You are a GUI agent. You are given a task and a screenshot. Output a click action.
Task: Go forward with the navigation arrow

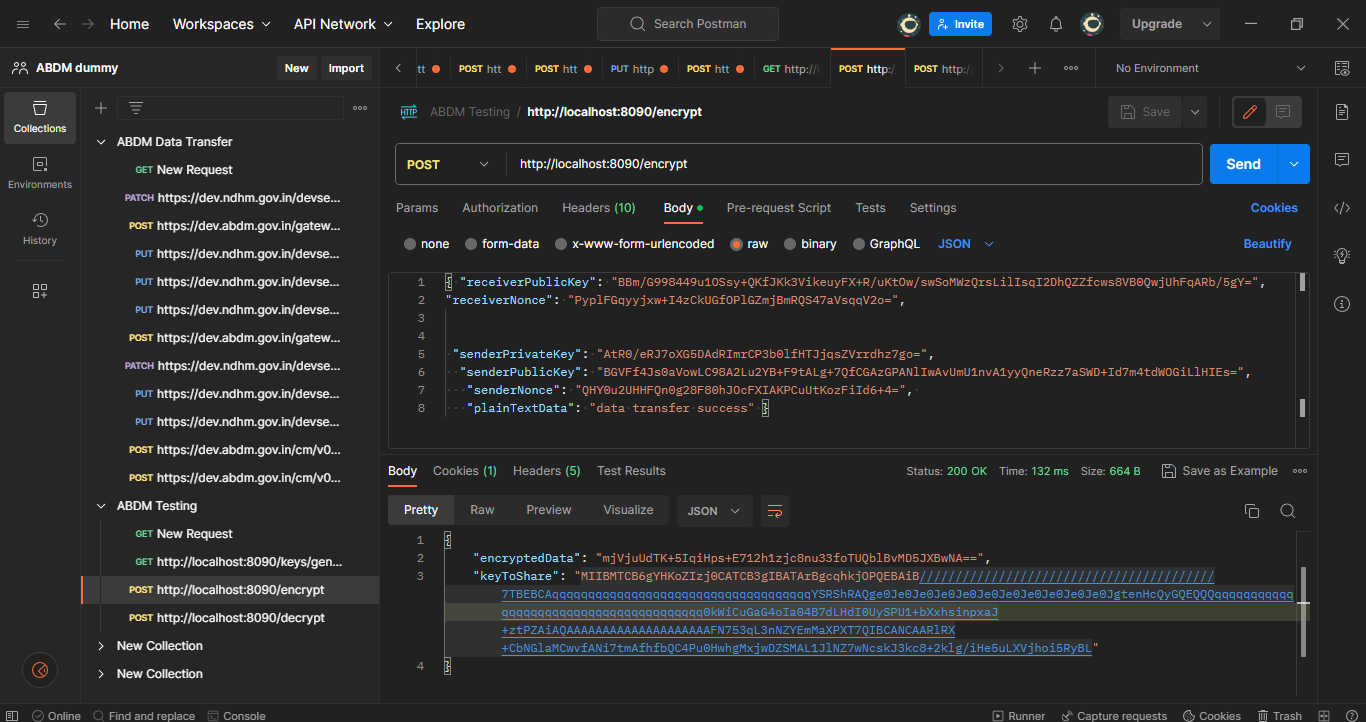pos(88,24)
